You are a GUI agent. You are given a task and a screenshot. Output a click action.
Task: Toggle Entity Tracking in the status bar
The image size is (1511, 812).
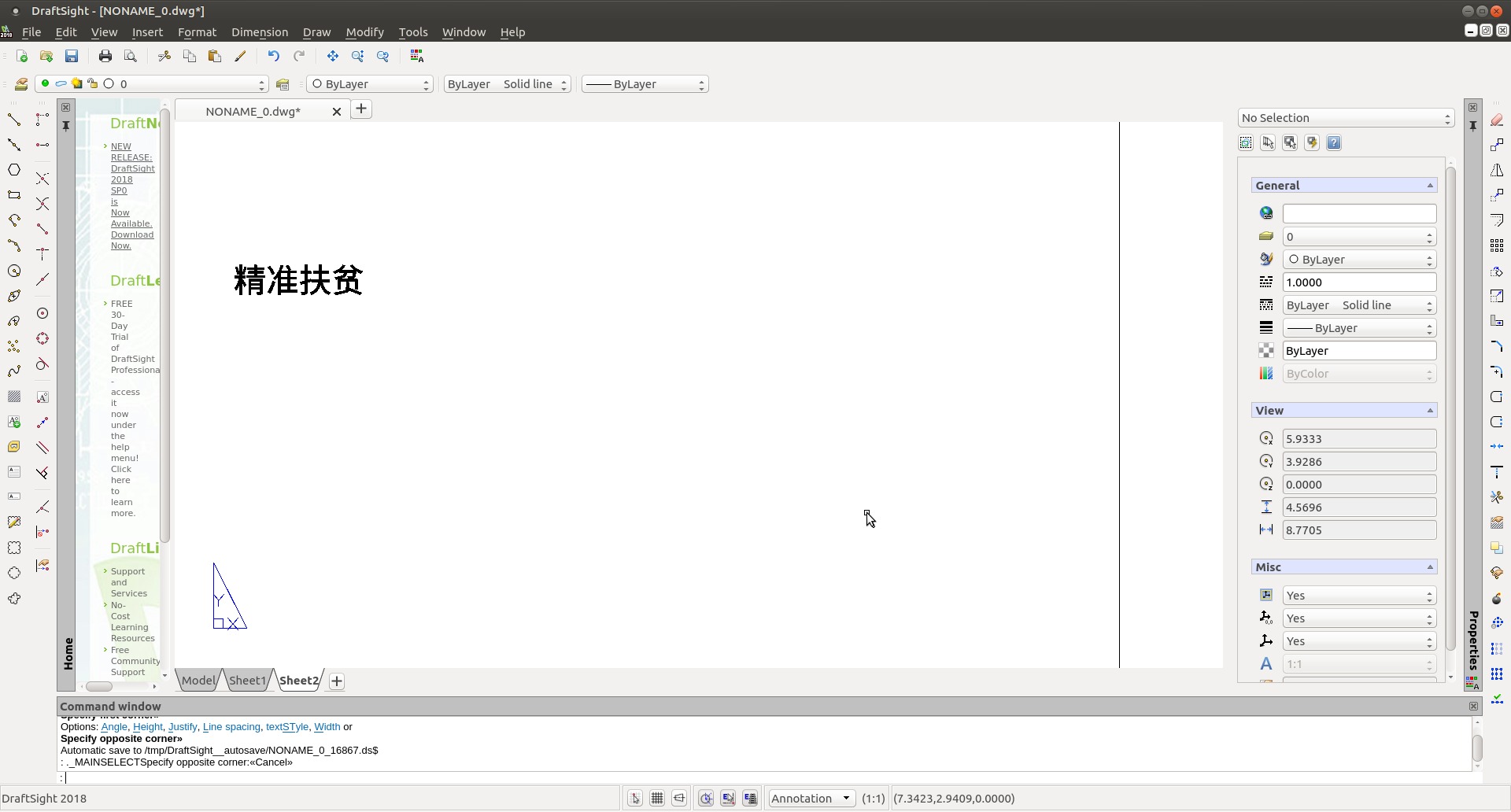click(750, 799)
